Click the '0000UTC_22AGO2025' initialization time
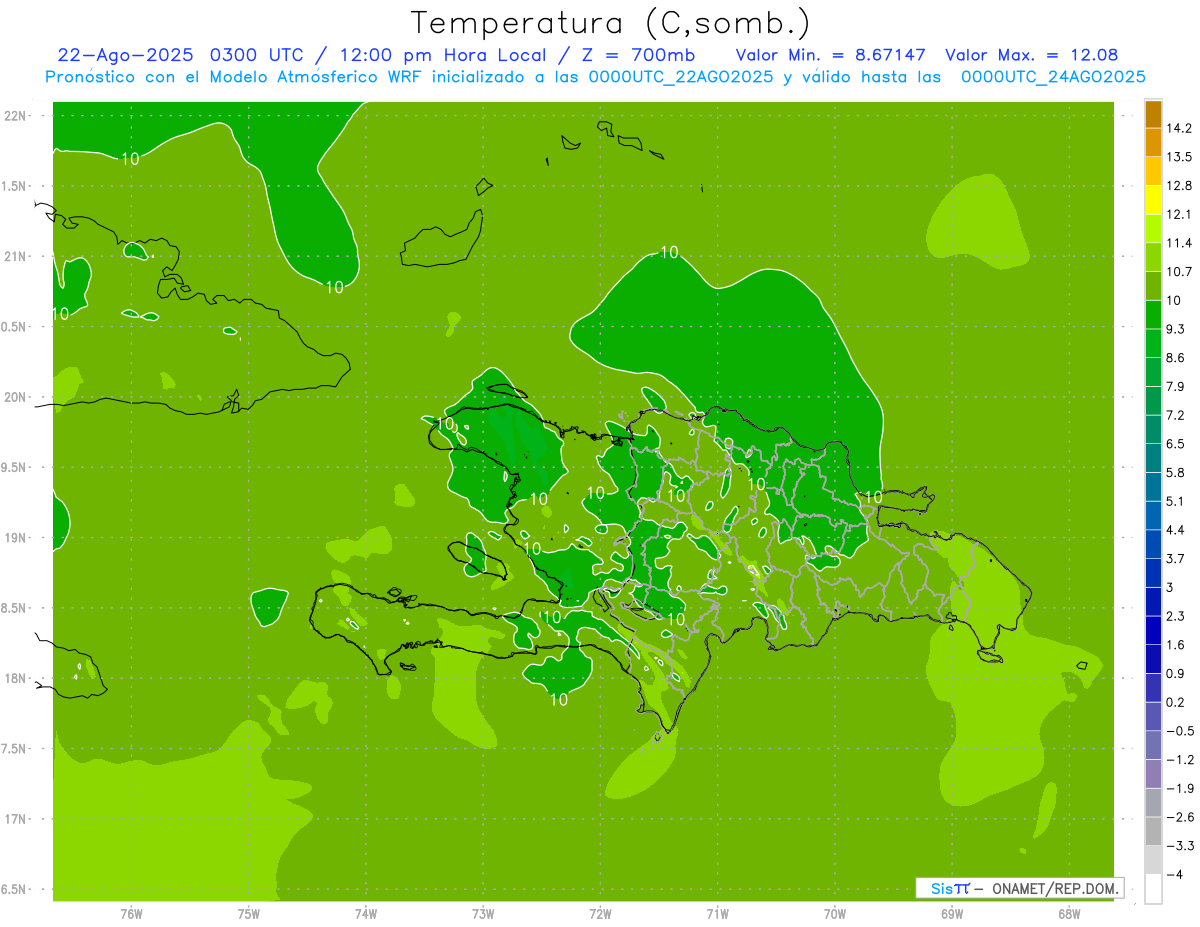Screen dimensions: 1200x927 coord(680,77)
